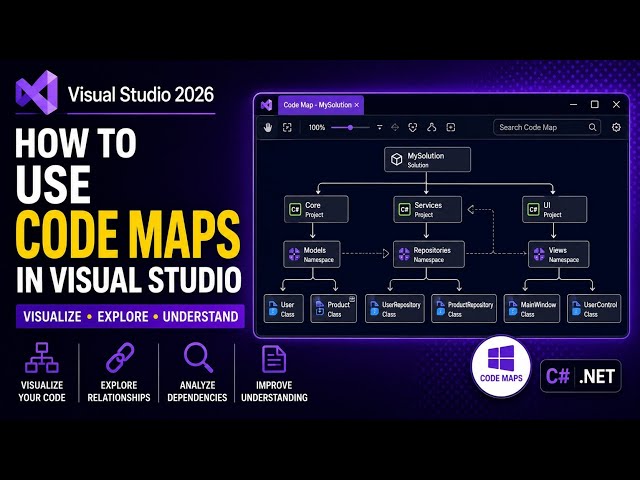Select the Models namespace node
This screenshot has height=480, width=640.
tap(312, 254)
